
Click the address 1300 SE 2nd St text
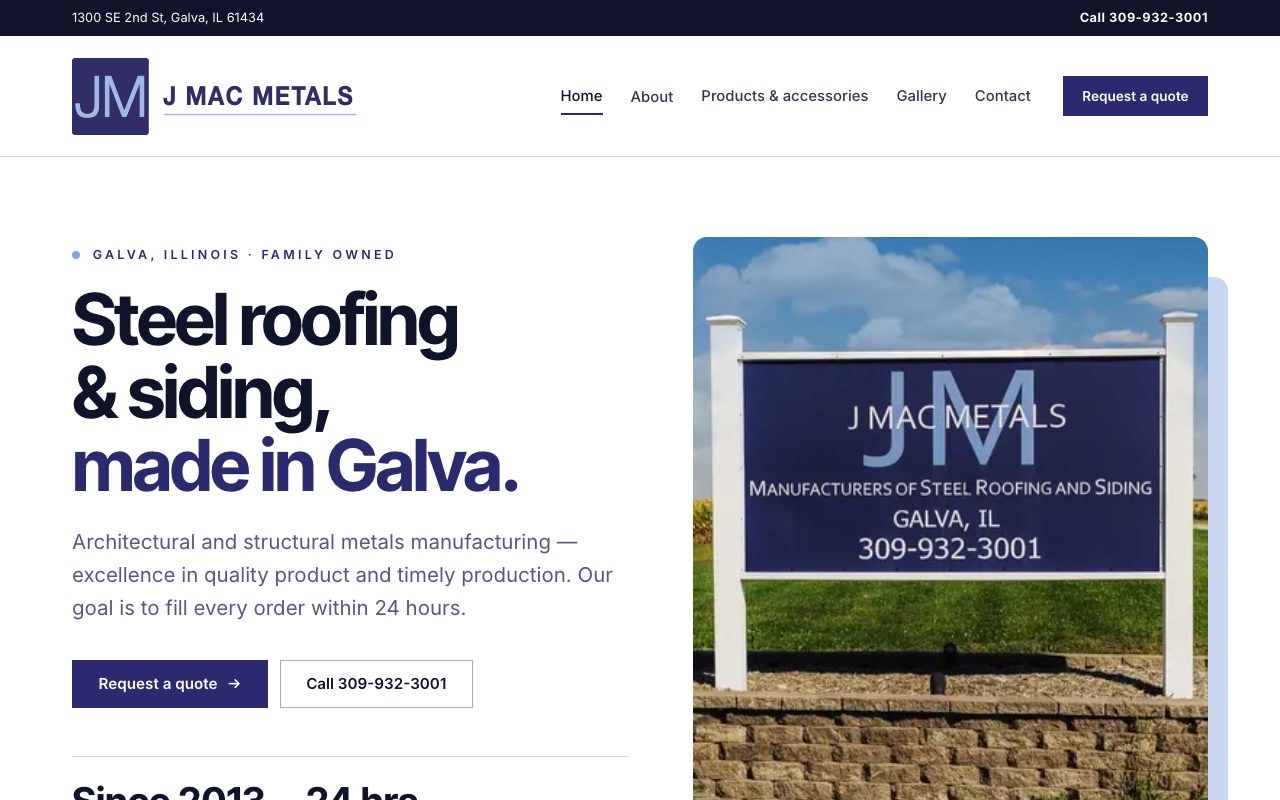168,17
